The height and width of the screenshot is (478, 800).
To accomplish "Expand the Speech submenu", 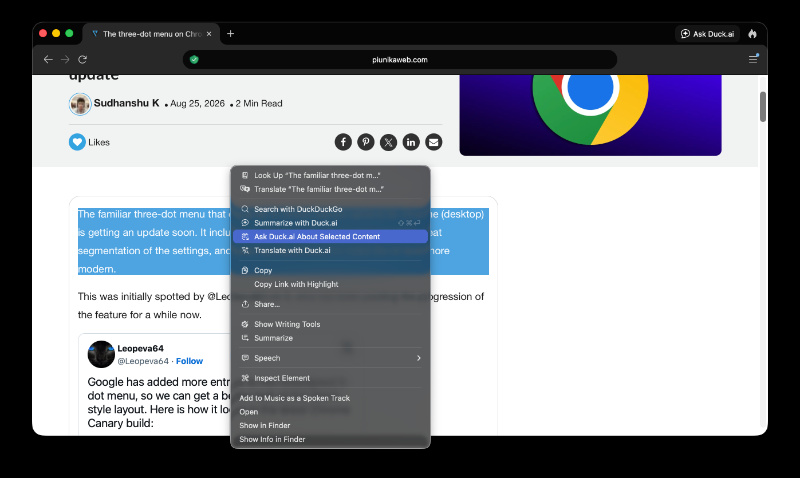I will point(330,358).
